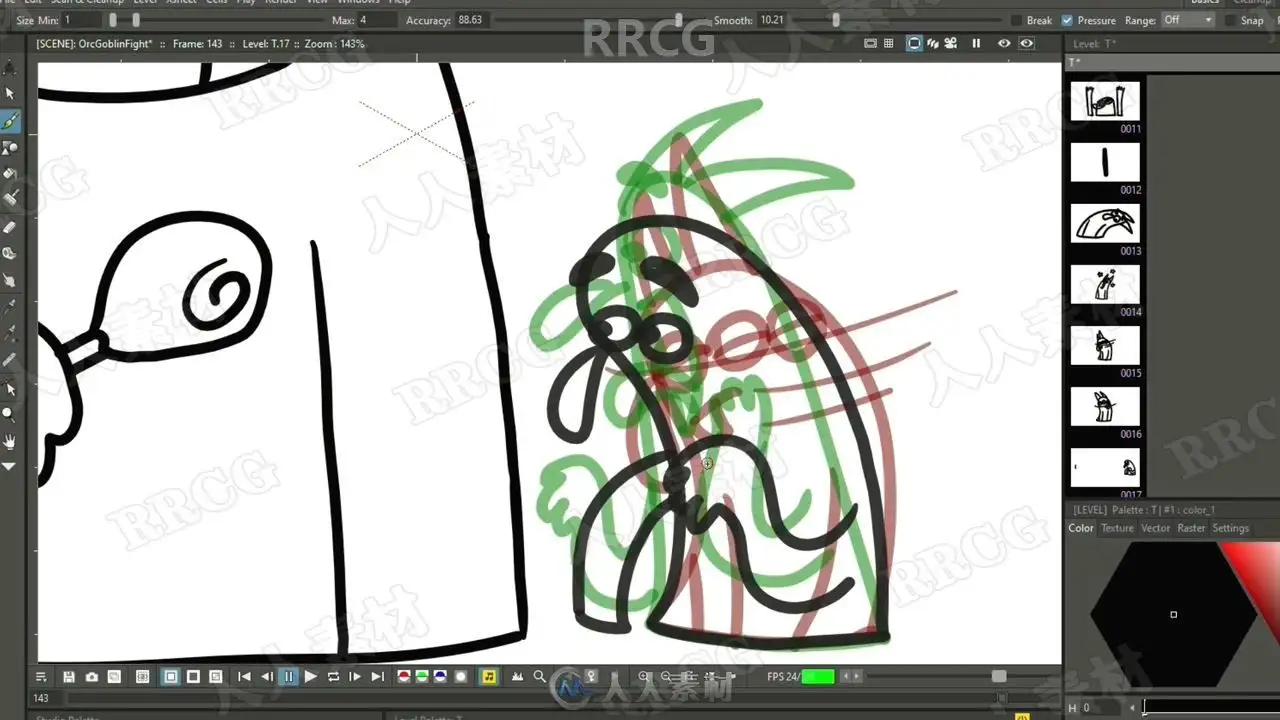
Task: Enable the Break checkbox
Action: click(x=1016, y=20)
